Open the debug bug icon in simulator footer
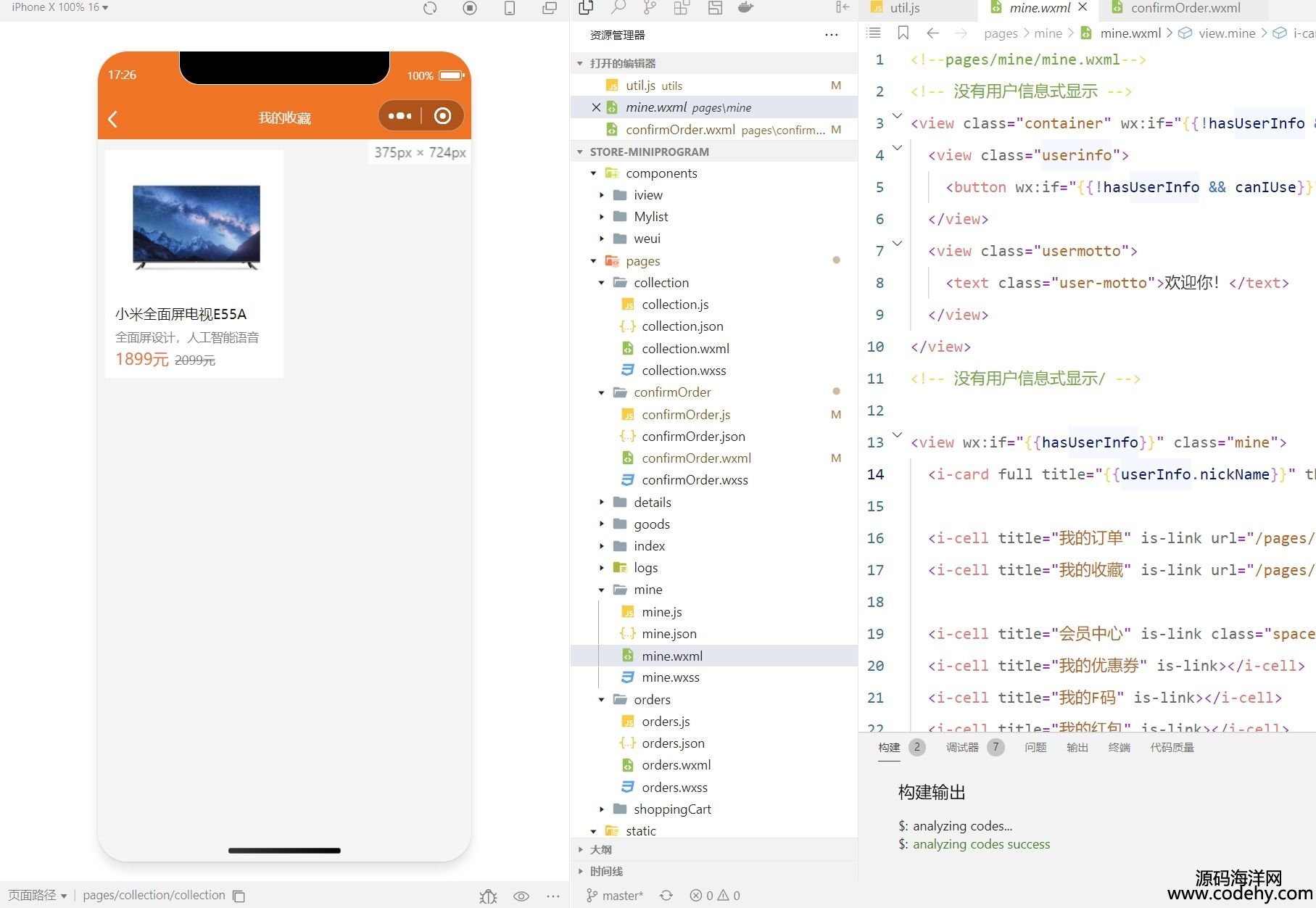The height and width of the screenshot is (908, 1316). [488, 896]
